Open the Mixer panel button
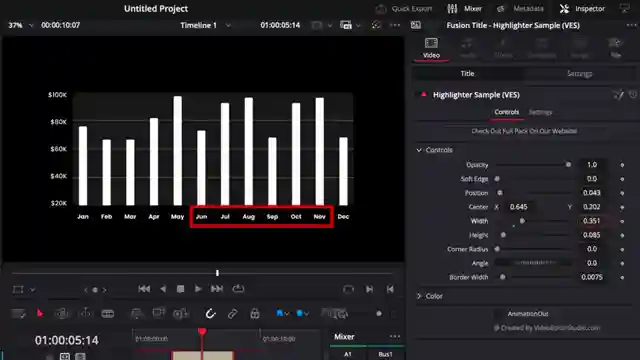640x360 pixels. point(464,9)
